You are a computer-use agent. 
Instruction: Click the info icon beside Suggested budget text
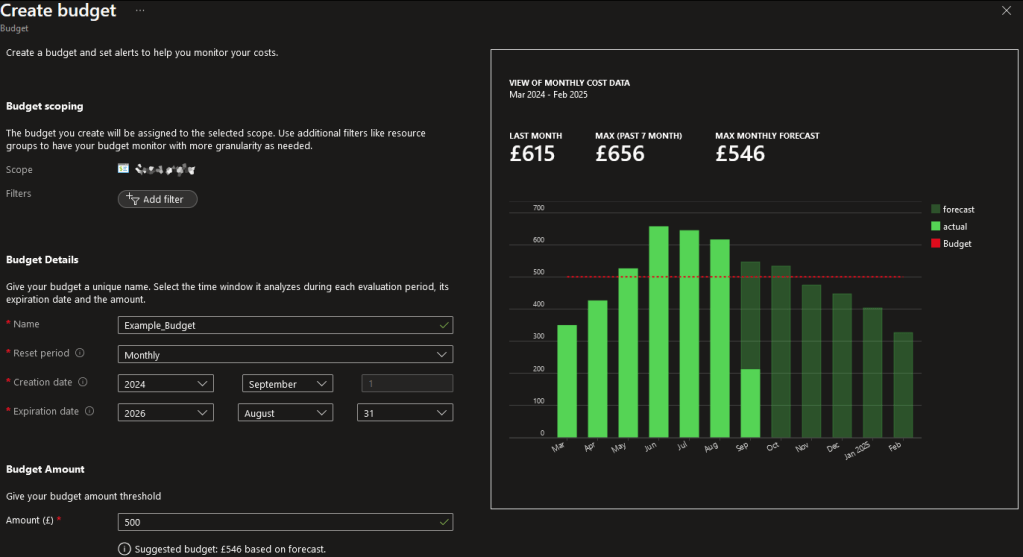tap(124, 549)
